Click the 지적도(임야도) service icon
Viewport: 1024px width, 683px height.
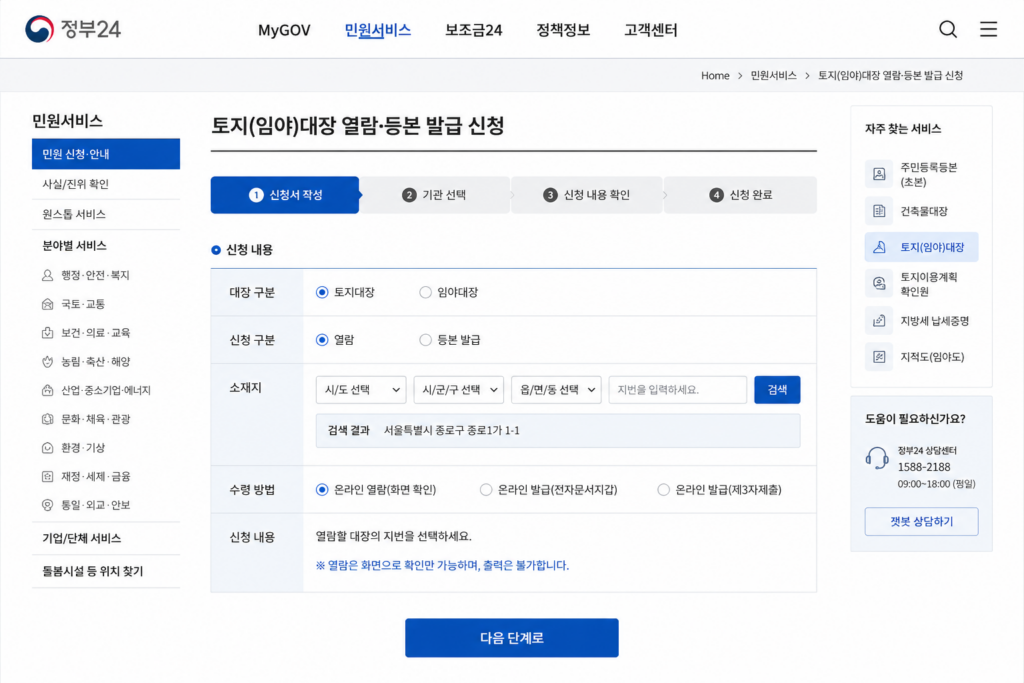[x=879, y=357]
